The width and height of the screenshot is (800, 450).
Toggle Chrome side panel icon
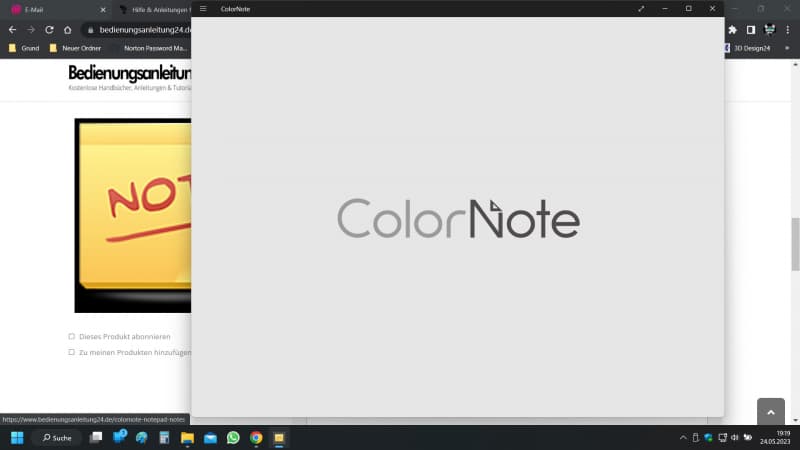coord(751,30)
